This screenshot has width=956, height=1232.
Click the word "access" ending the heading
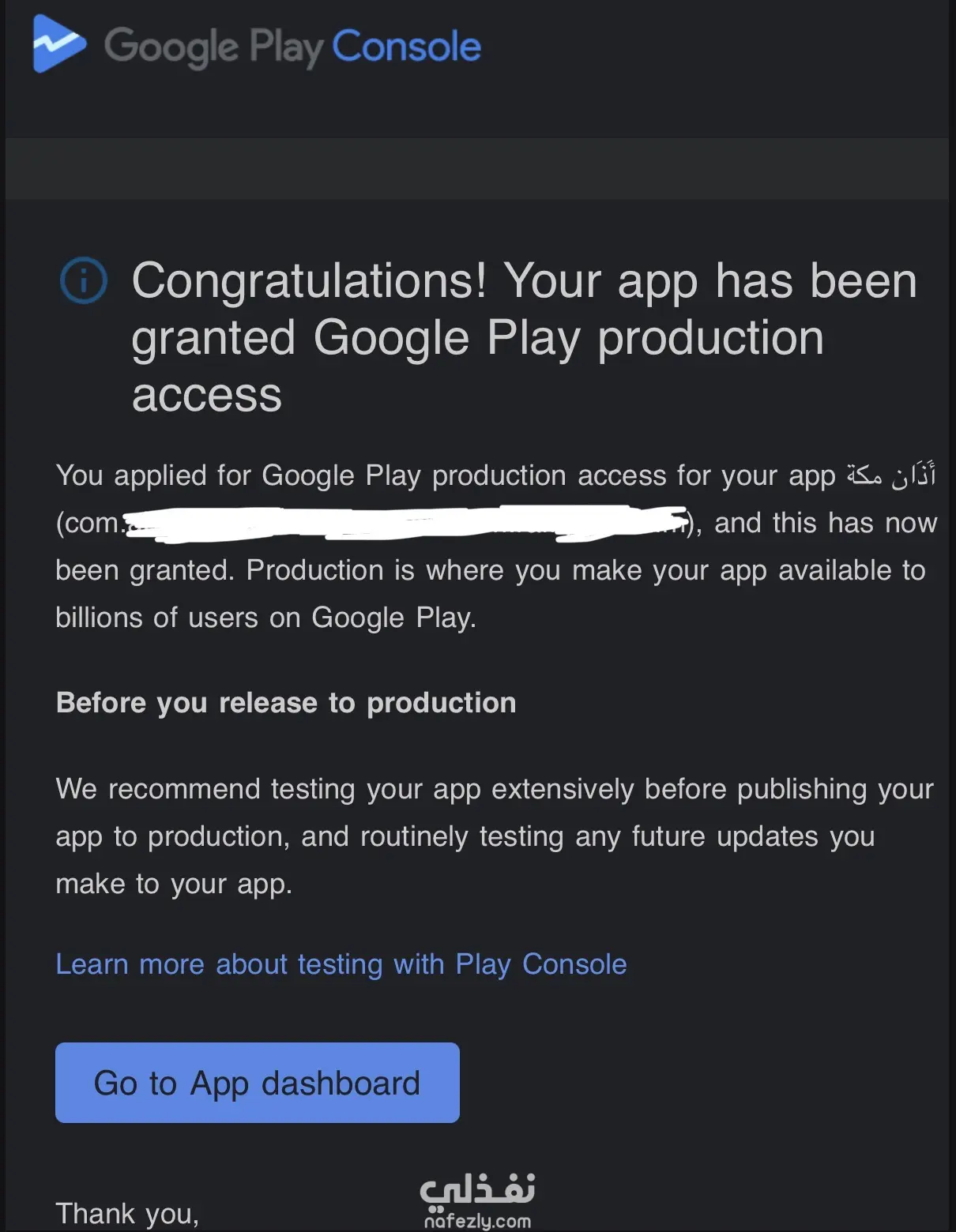[207, 395]
